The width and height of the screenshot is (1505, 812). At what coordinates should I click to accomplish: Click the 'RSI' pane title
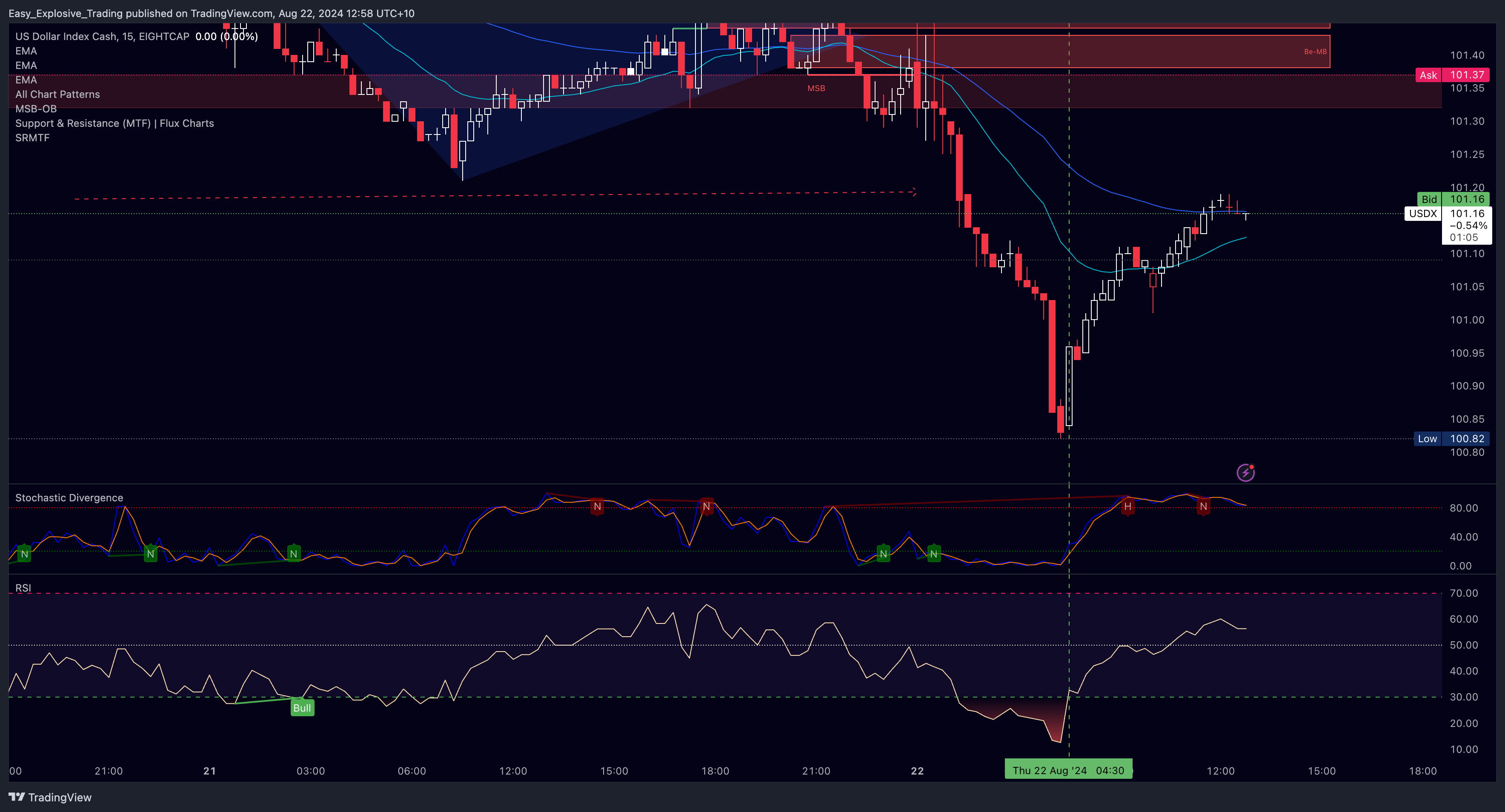point(23,588)
